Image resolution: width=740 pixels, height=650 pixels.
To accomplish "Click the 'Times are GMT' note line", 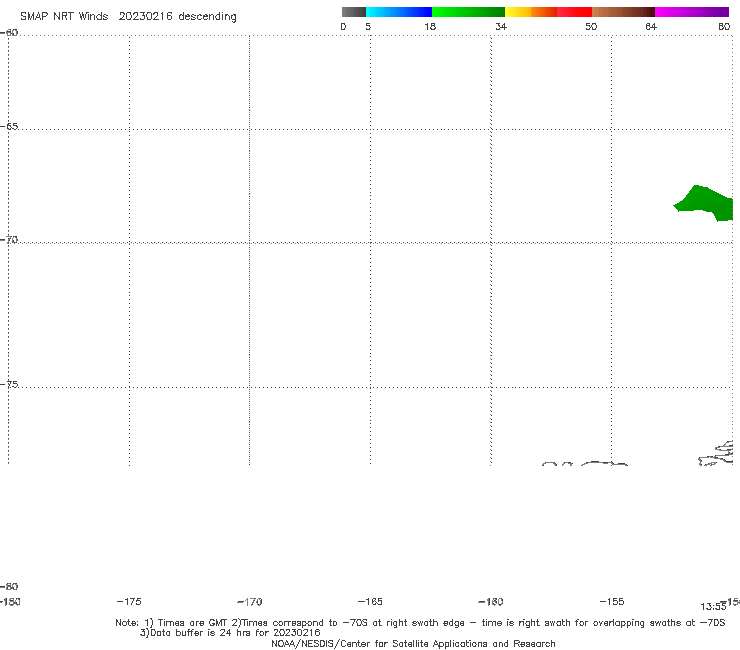I will coord(420,623).
